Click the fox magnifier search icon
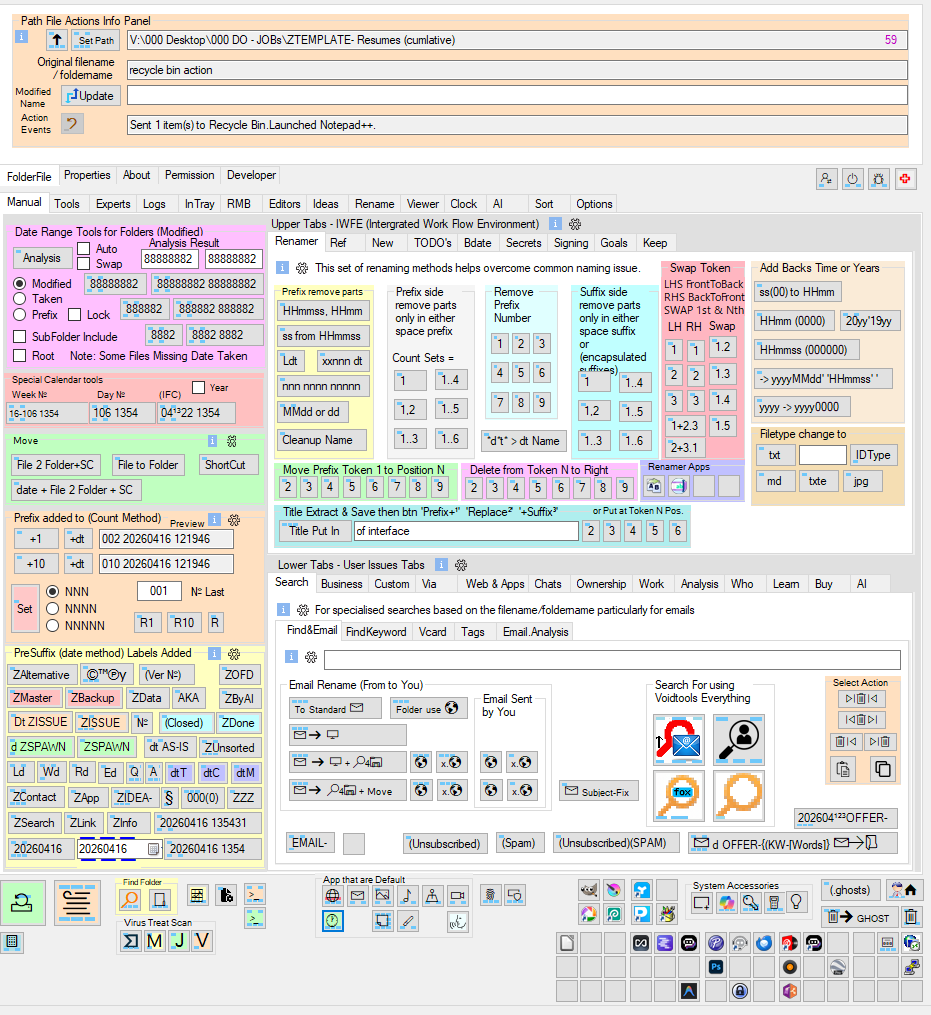Viewport: 931px width, 1015px height. (679, 796)
